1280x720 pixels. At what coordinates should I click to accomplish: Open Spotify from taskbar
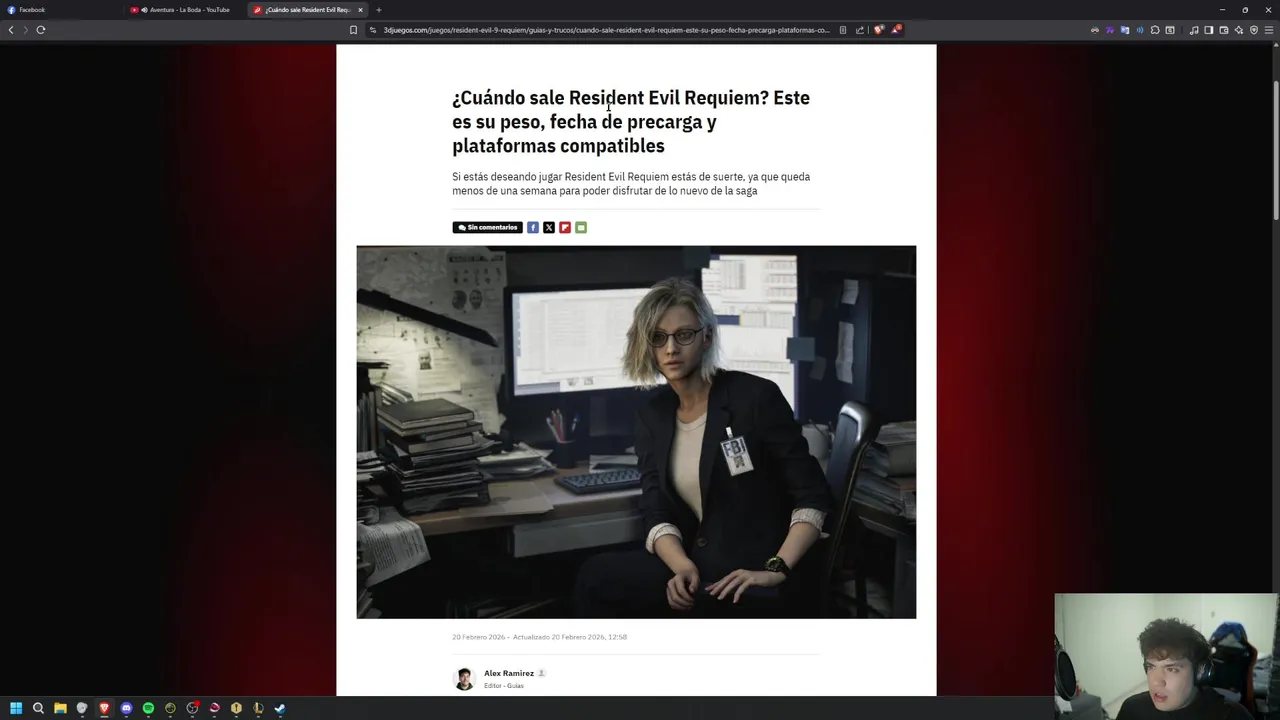pos(148,708)
